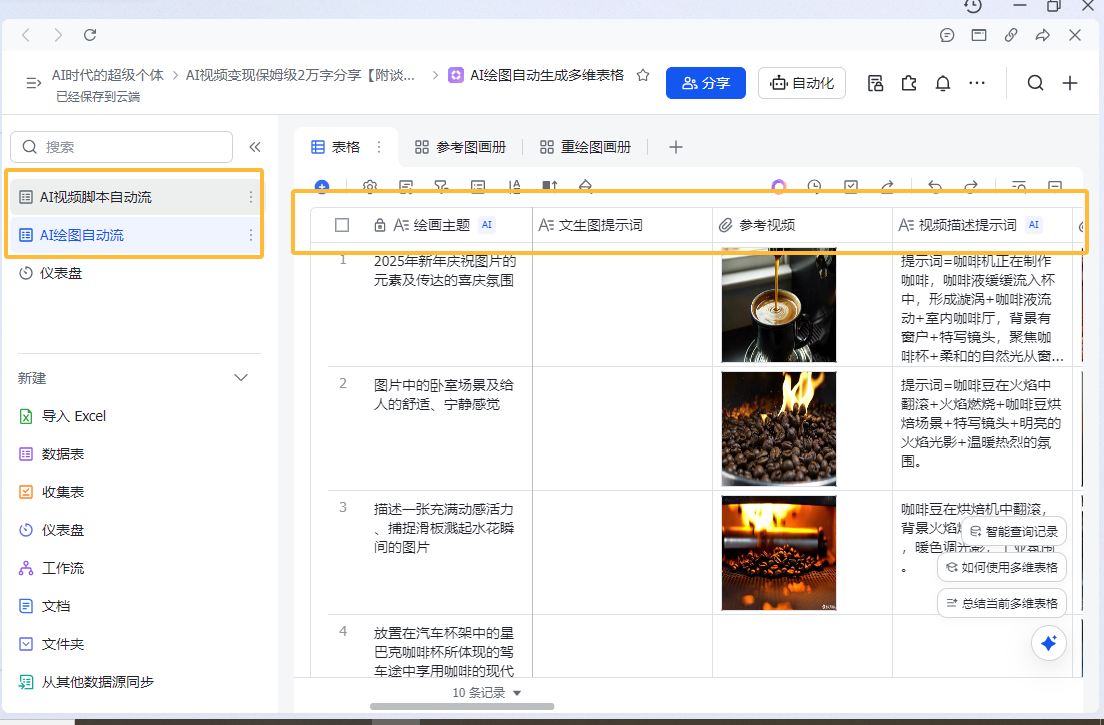
Task: Open more options for AI视频脚本自动流
Action: (x=251, y=197)
